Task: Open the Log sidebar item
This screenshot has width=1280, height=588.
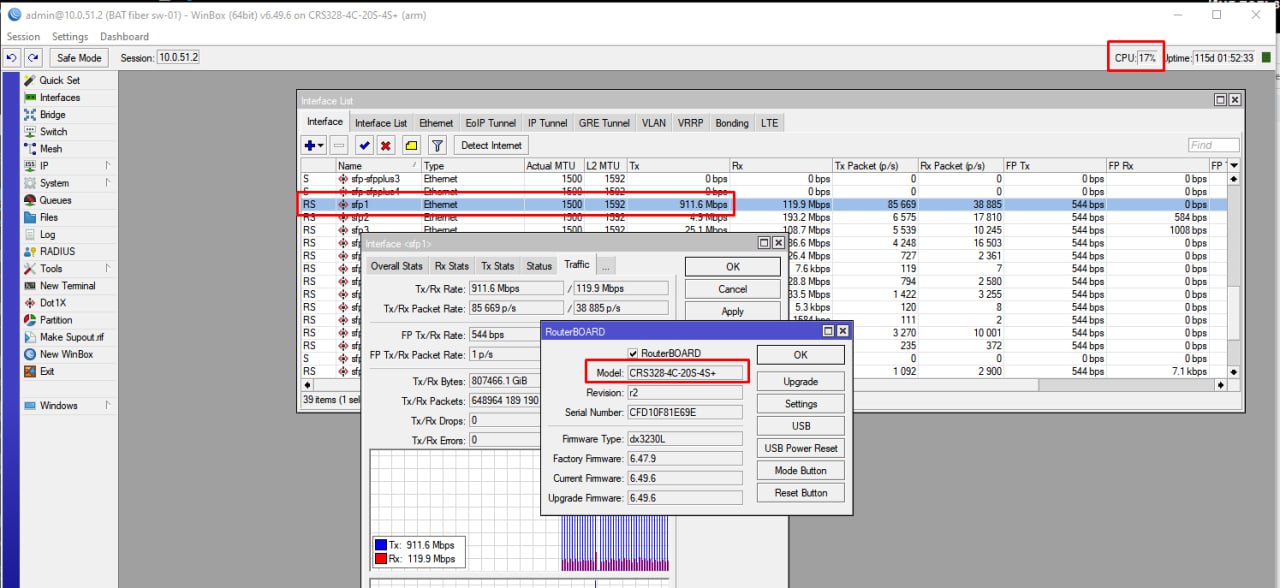Action: coord(47,234)
